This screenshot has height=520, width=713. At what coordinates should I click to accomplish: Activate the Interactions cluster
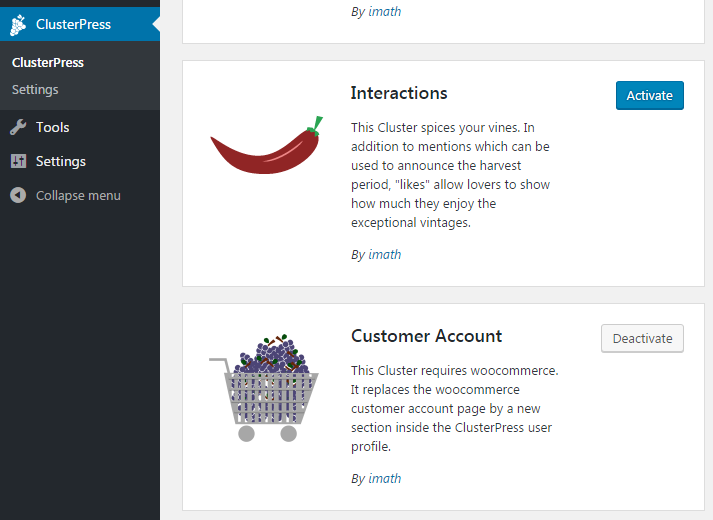649,95
